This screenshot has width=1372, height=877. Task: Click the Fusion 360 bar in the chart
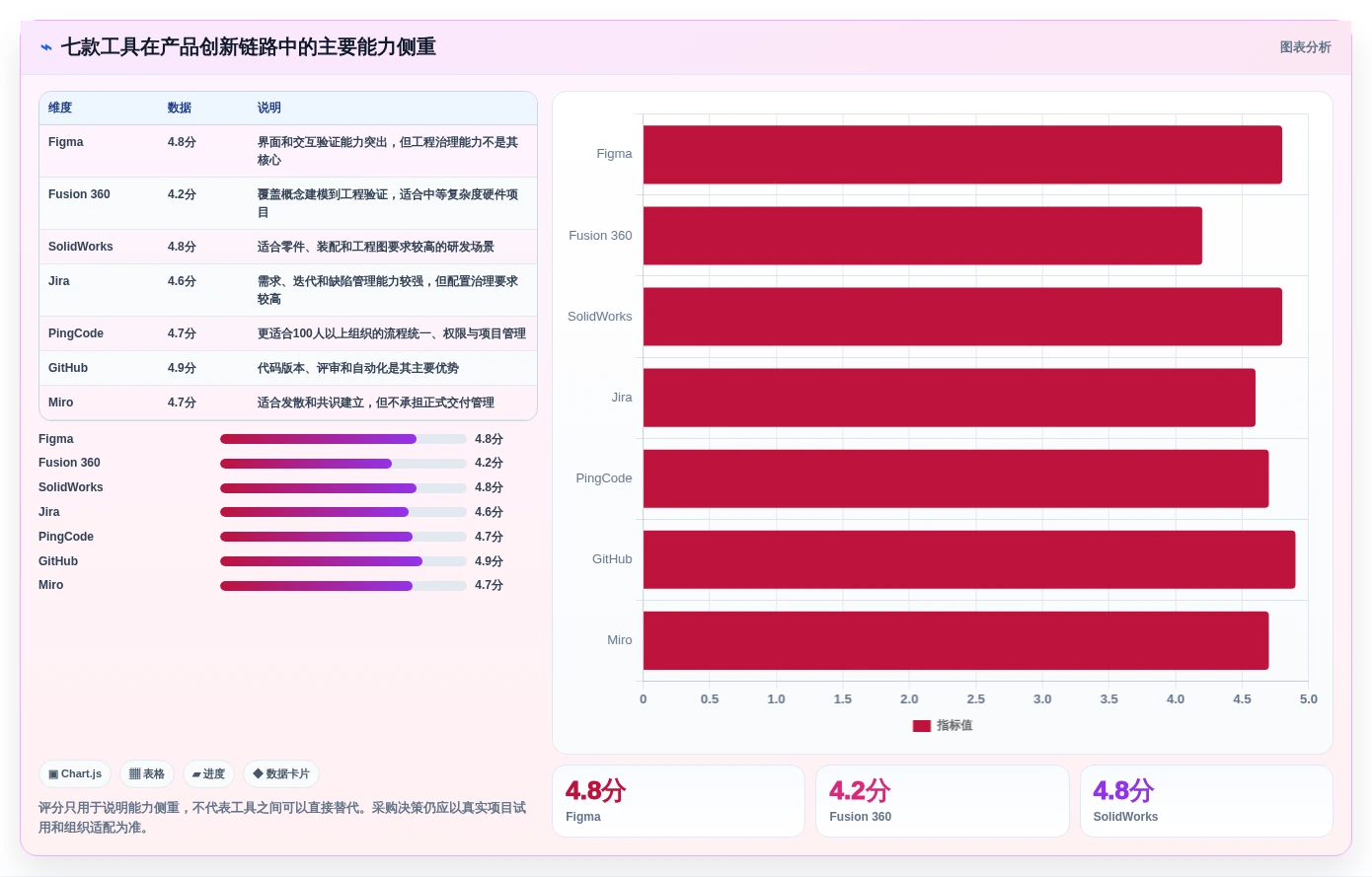tap(923, 236)
